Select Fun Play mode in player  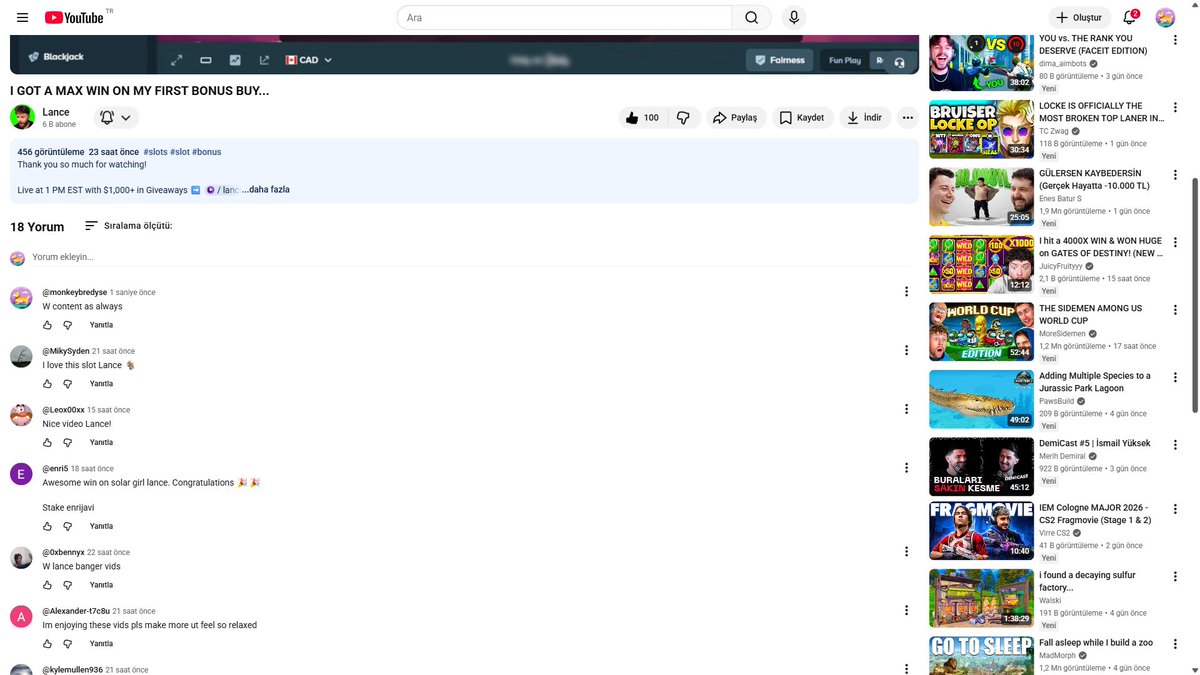click(845, 60)
